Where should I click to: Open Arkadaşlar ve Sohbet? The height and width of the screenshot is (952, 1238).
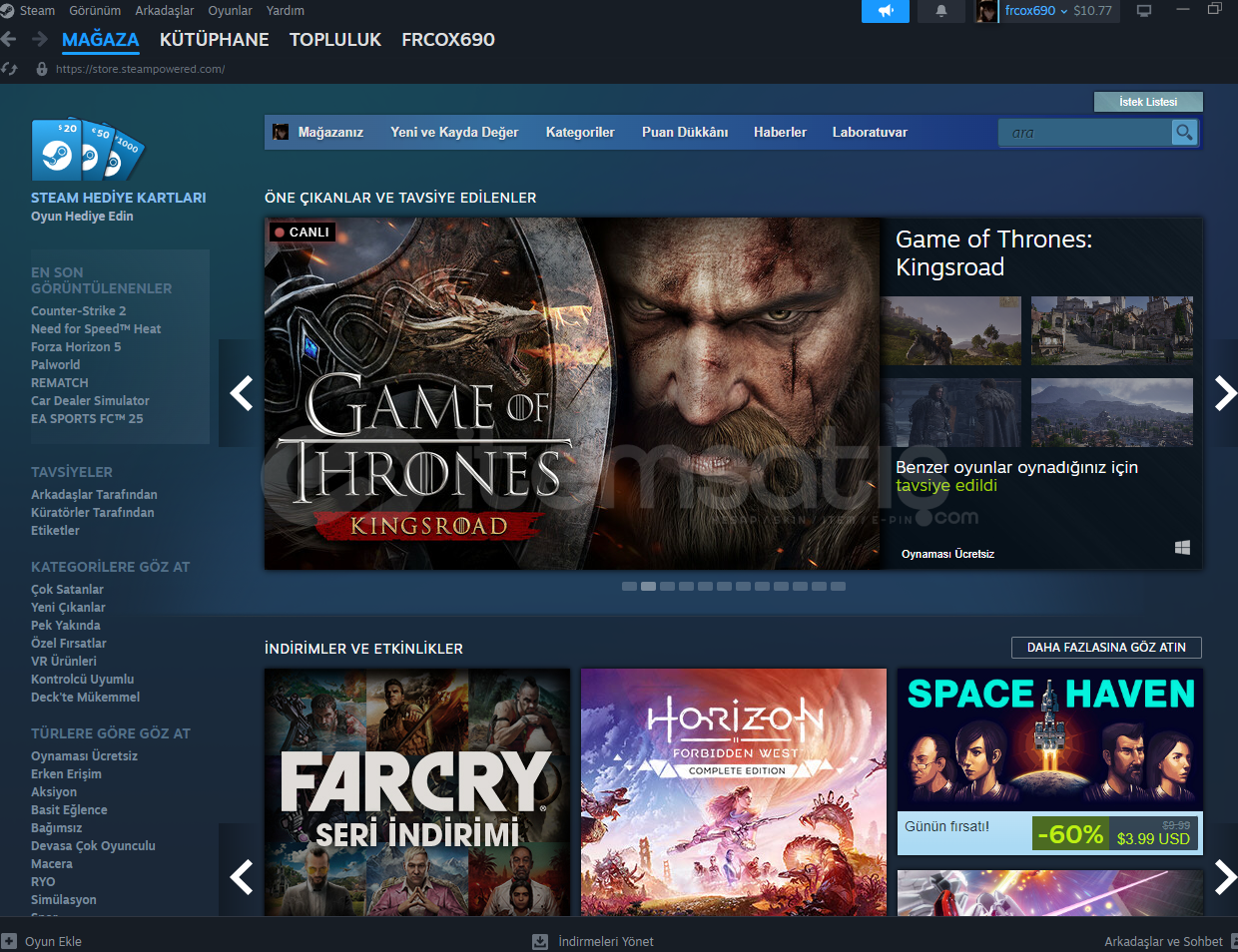(x=1163, y=941)
